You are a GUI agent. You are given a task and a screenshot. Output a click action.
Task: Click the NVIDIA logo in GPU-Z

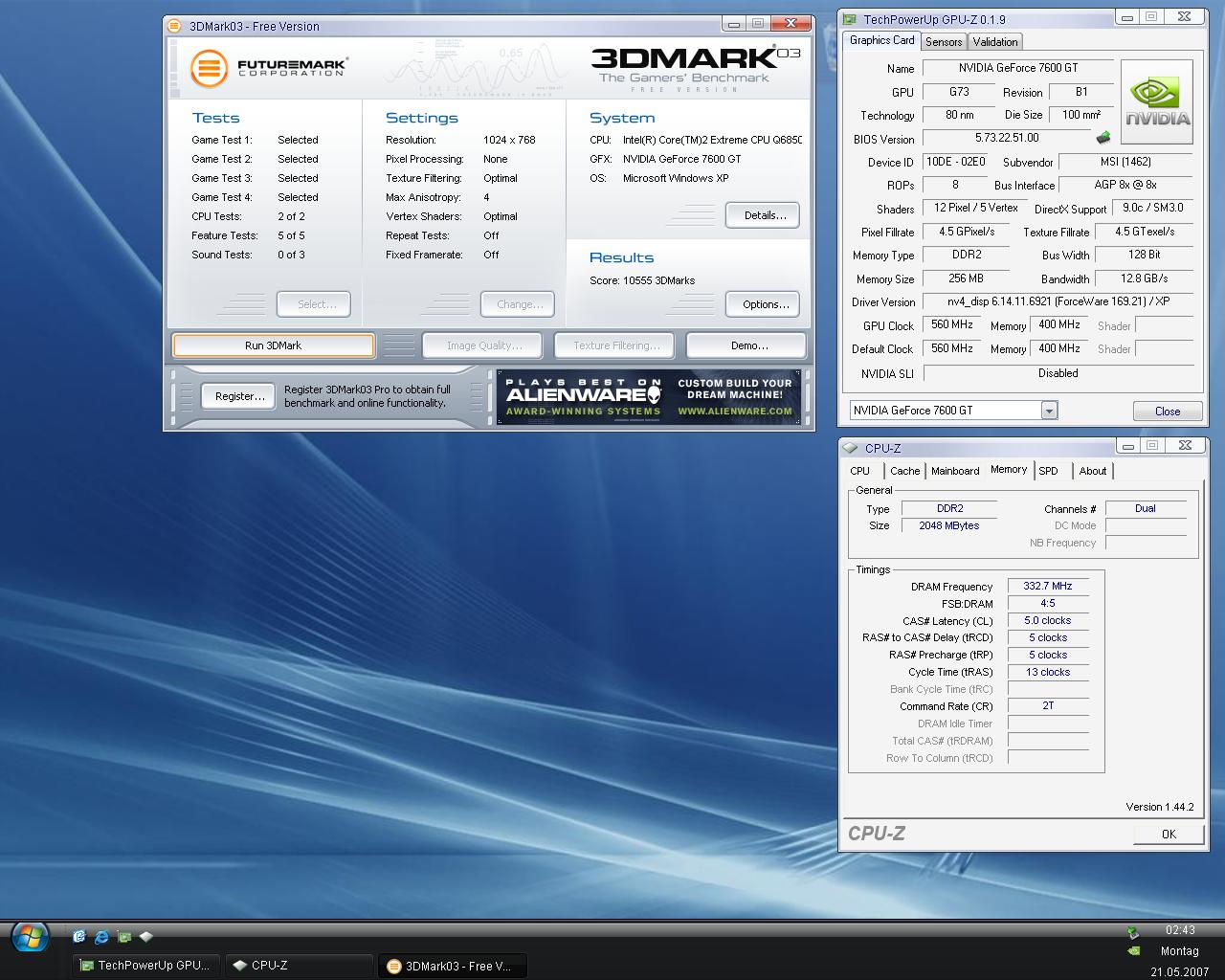coord(1157,101)
